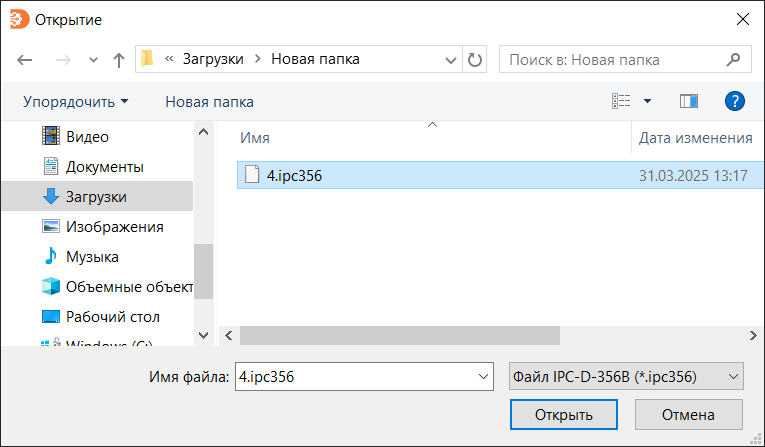Image resolution: width=765 pixels, height=447 pixels.
Task: Expand the Имя файла dropdown arrow
Action: 483,377
